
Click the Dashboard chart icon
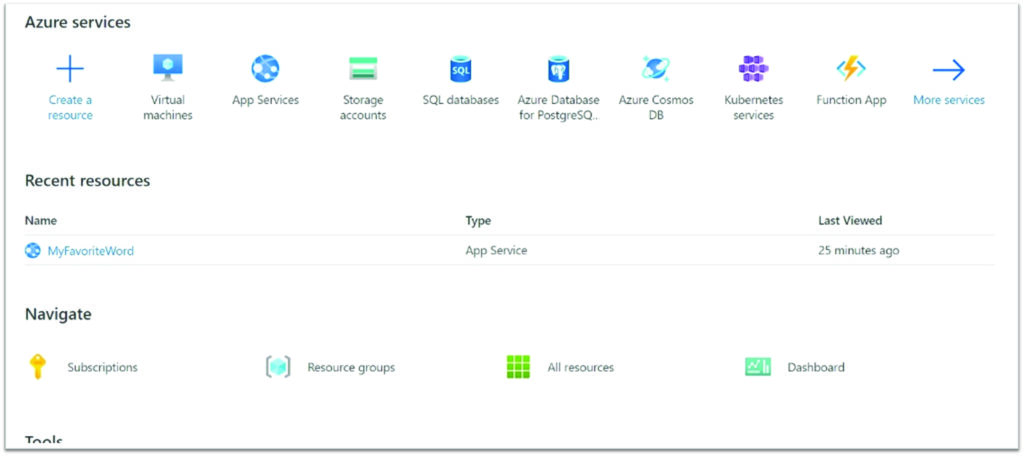[758, 366]
